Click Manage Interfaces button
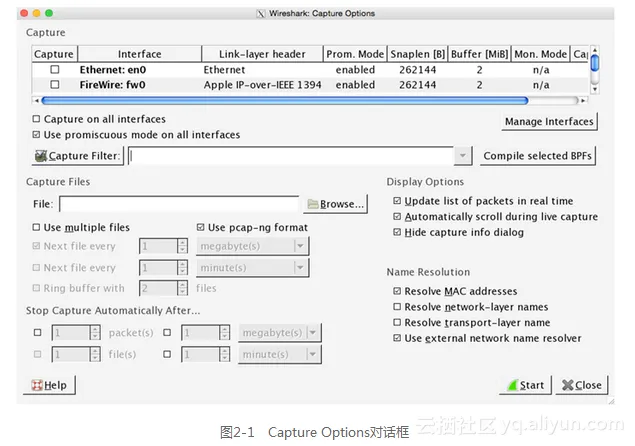The height and width of the screenshot is (446, 635). (549, 122)
